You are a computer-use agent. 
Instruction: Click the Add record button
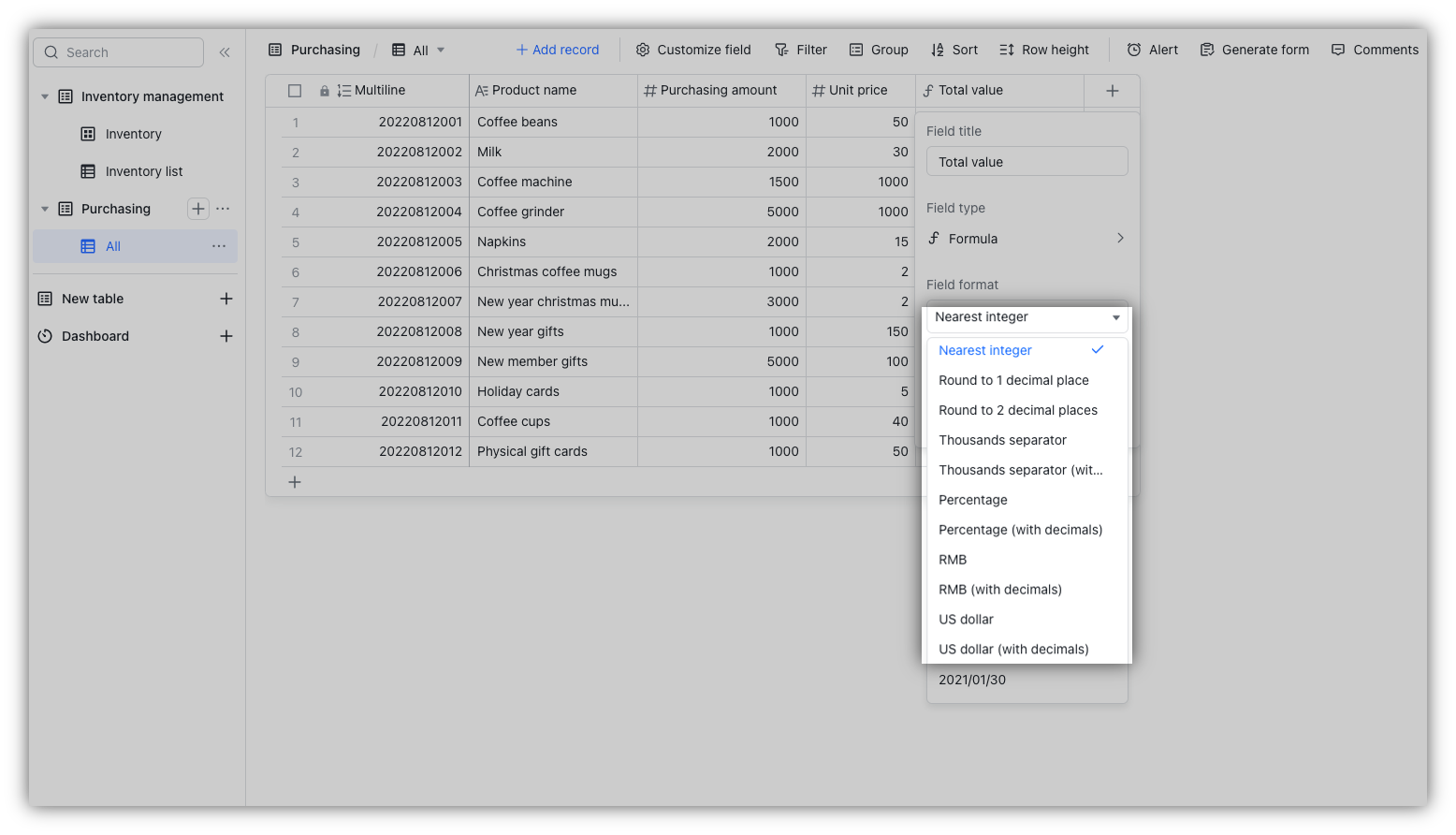[557, 50]
